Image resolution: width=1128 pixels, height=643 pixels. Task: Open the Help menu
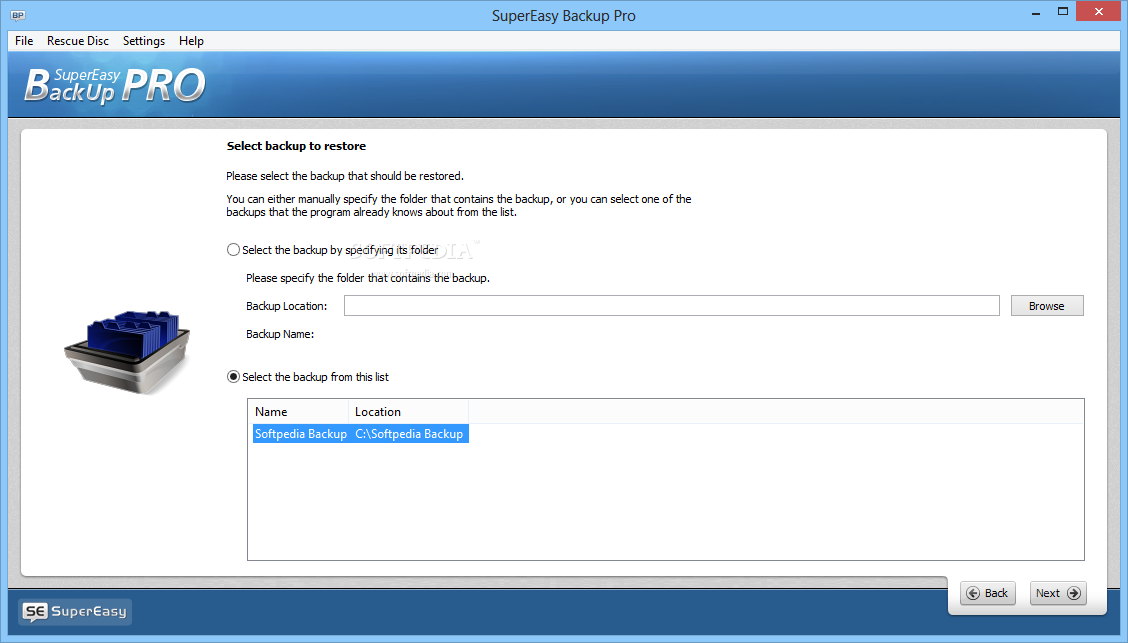pyautogui.click(x=191, y=41)
